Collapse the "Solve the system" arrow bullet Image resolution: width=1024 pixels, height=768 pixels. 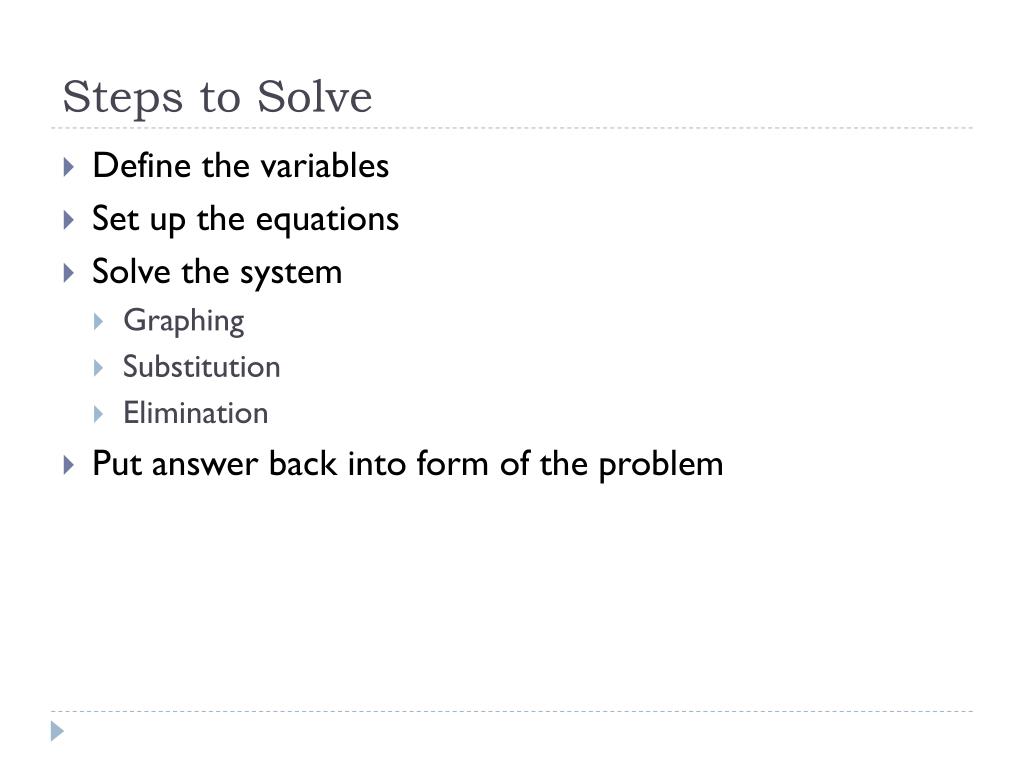point(69,272)
